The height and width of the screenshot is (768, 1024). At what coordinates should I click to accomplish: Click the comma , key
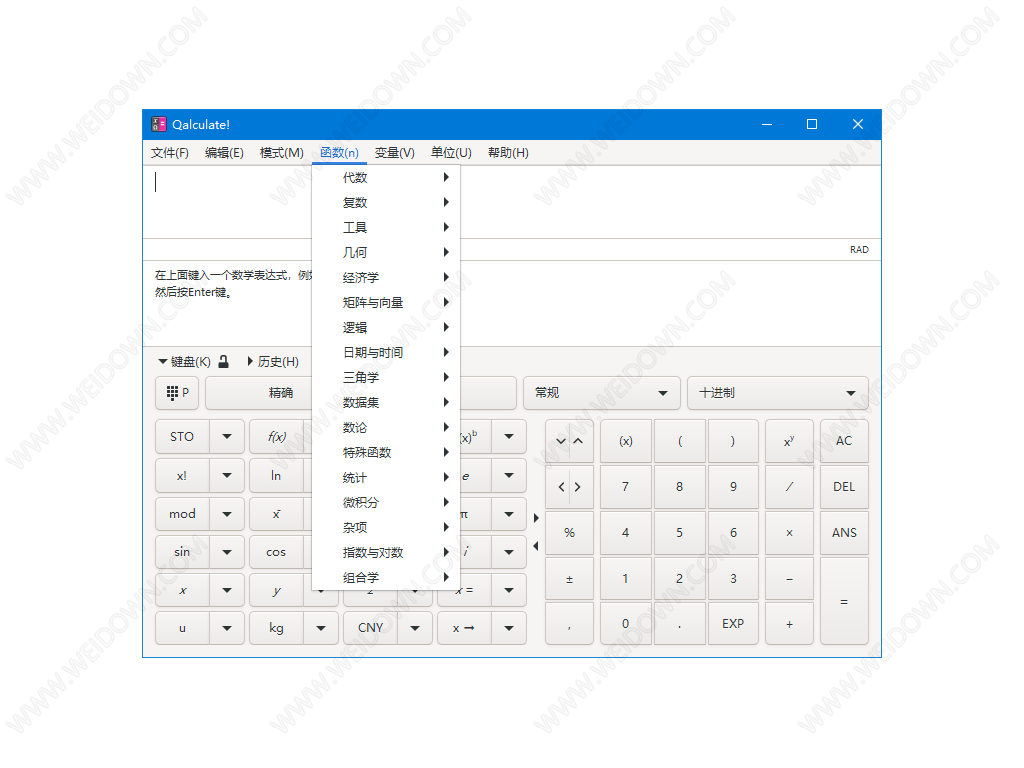pyautogui.click(x=569, y=624)
